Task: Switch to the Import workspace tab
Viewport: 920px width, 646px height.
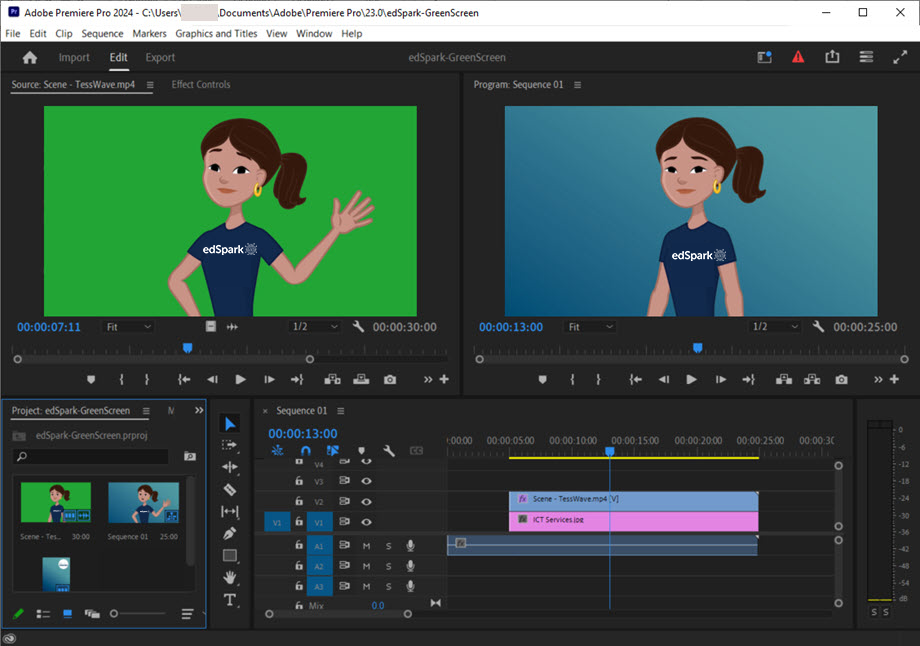Action: pos(74,58)
